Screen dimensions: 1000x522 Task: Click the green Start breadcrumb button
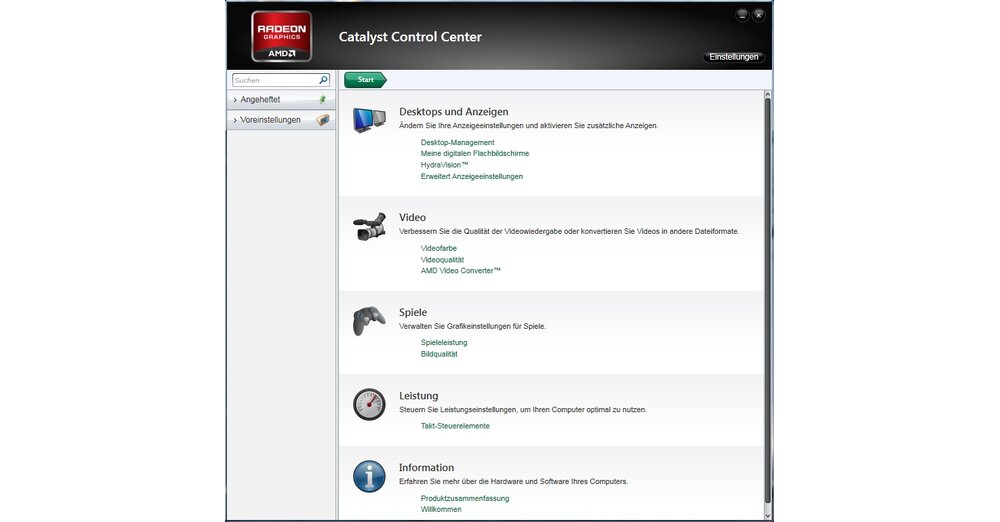click(x=365, y=80)
